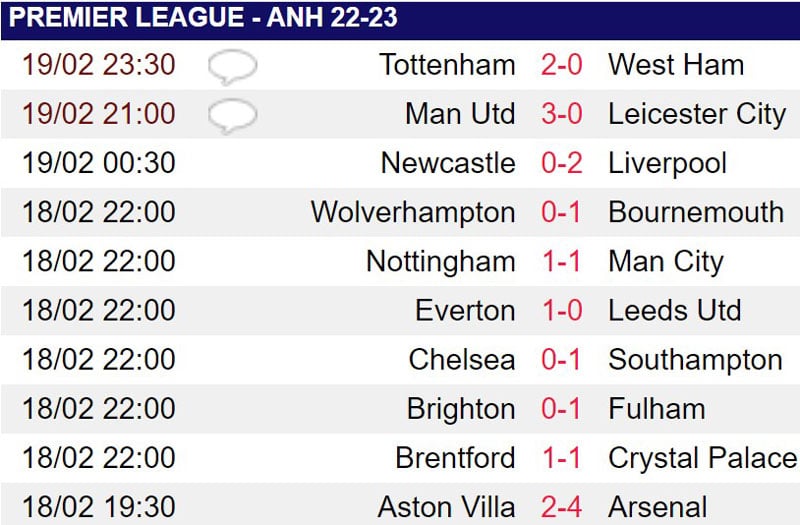The height and width of the screenshot is (525, 800).
Task: Open Leeds Utd team link
Action: (x=674, y=310)
